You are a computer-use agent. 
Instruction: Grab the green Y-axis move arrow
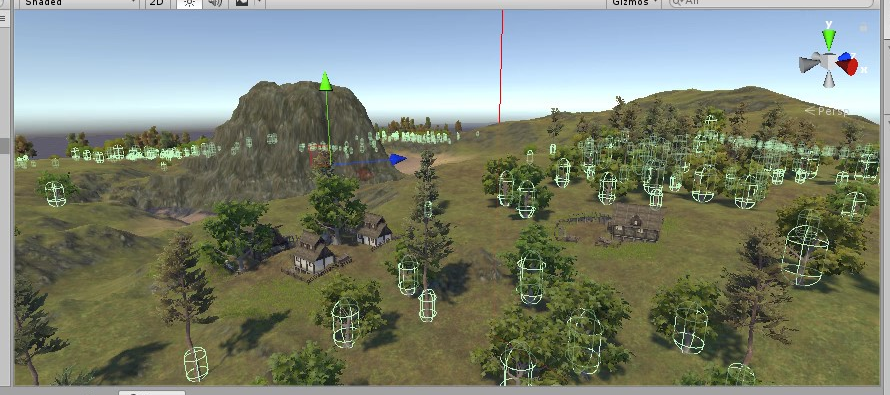[325, 81]
